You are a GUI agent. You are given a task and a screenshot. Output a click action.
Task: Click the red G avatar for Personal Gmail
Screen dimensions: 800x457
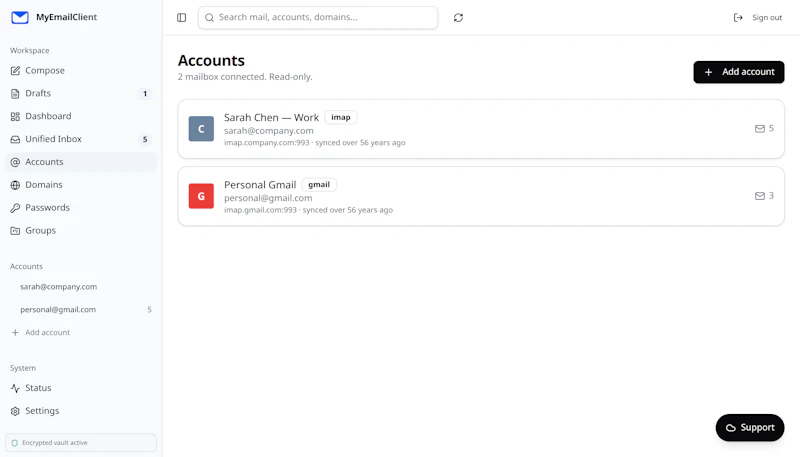pos(201,196)
